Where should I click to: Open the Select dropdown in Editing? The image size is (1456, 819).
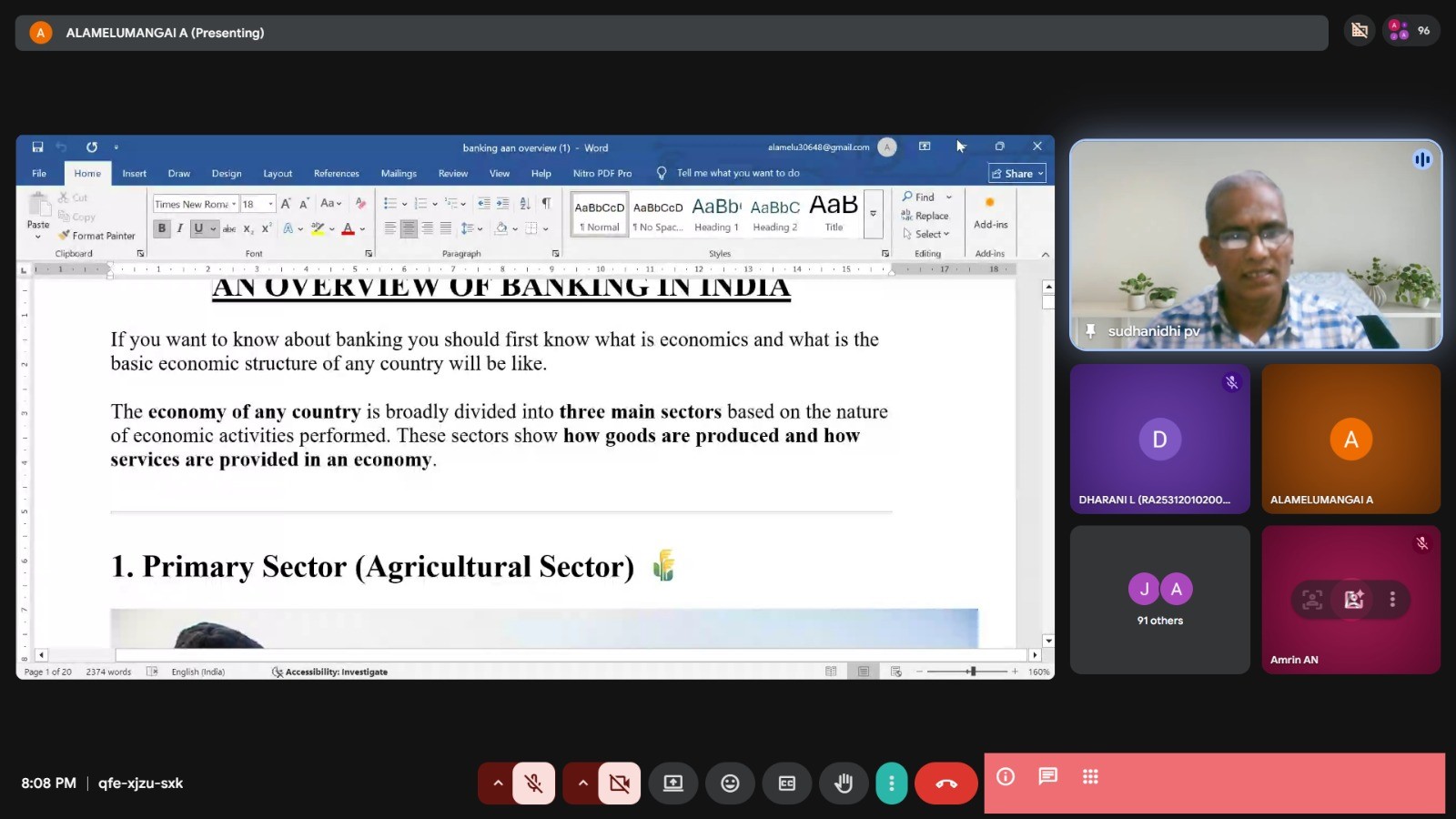coord(926,234)
